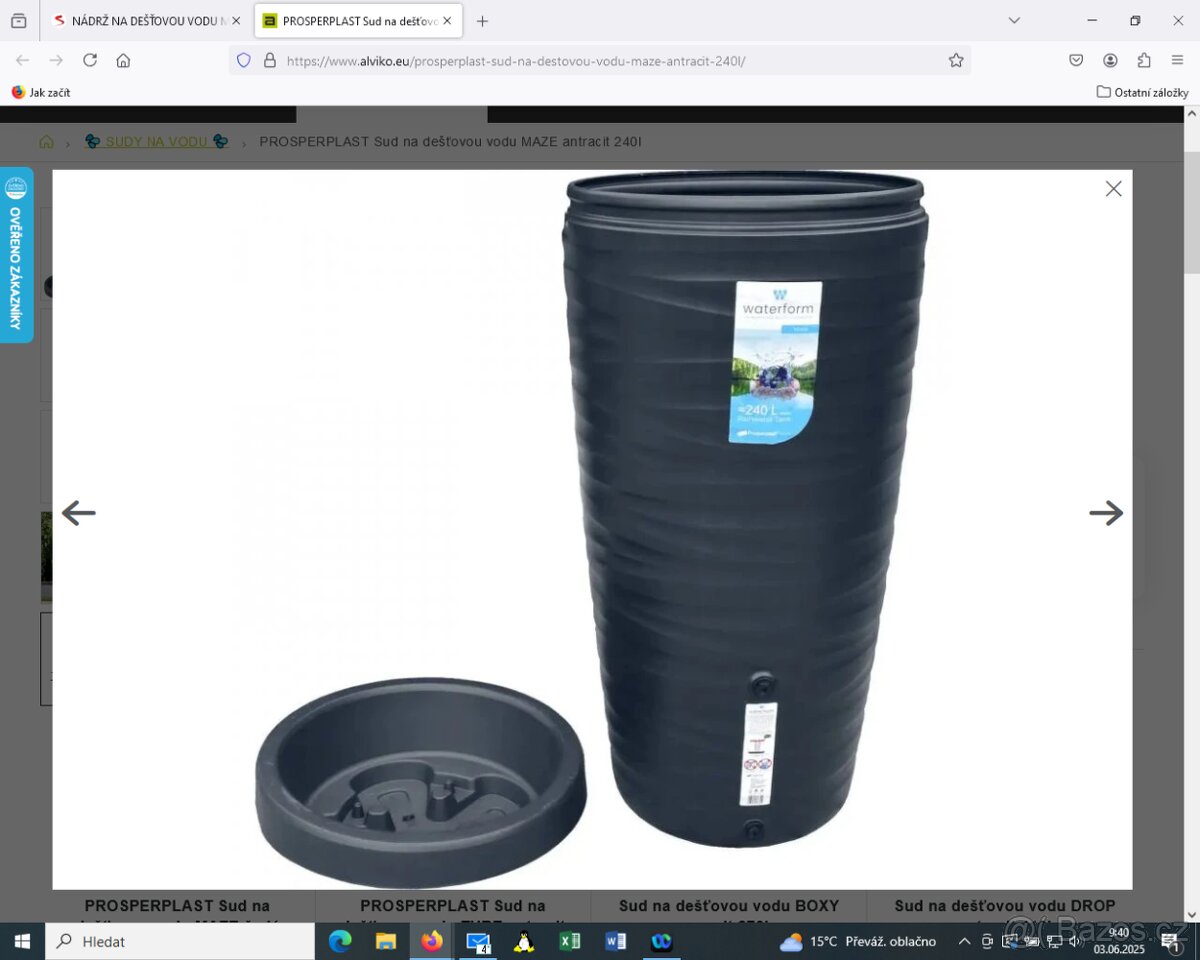Open the network tray icon
This screenshot has height=960, width=1200.
[1053, 941]
